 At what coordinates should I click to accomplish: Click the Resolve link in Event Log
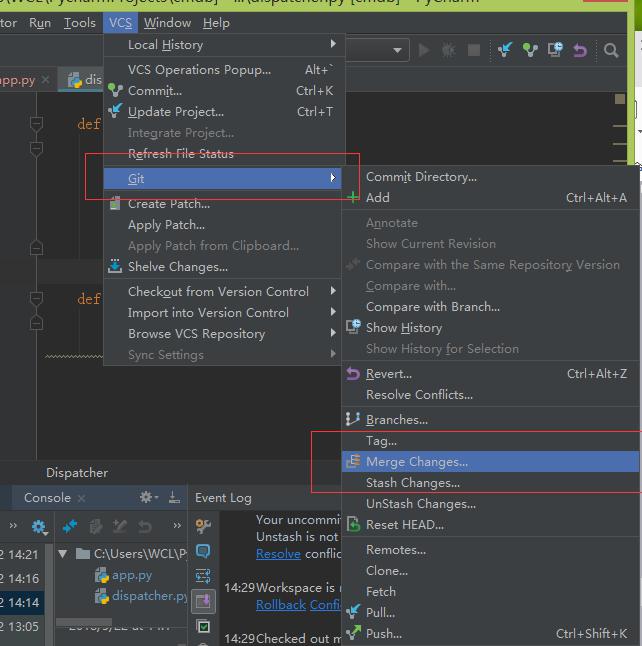tap(278, 554)
